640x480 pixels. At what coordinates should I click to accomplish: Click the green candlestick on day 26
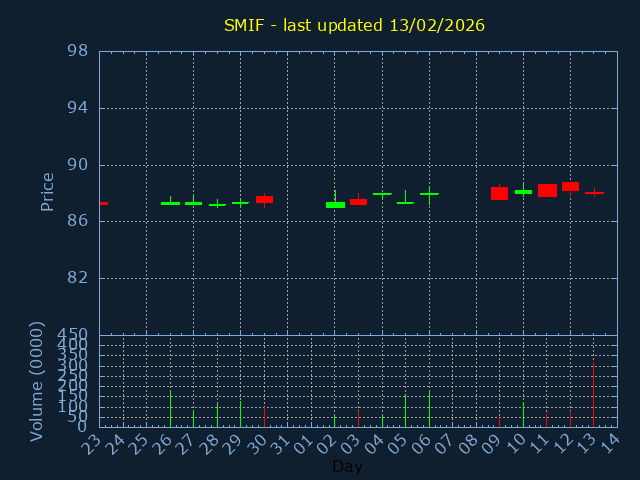click(170, 203)
